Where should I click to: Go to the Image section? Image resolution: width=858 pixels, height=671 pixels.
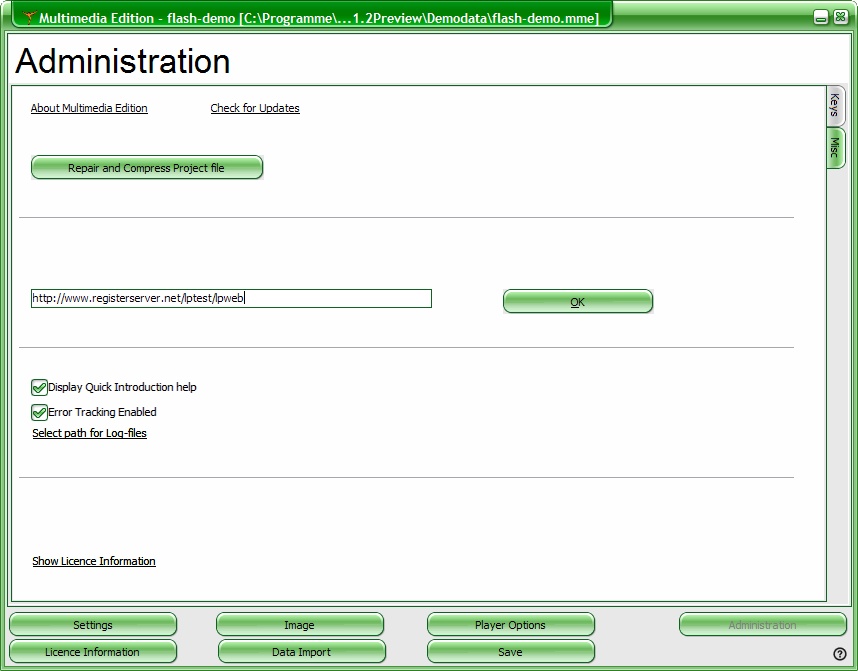click(299, 625)
